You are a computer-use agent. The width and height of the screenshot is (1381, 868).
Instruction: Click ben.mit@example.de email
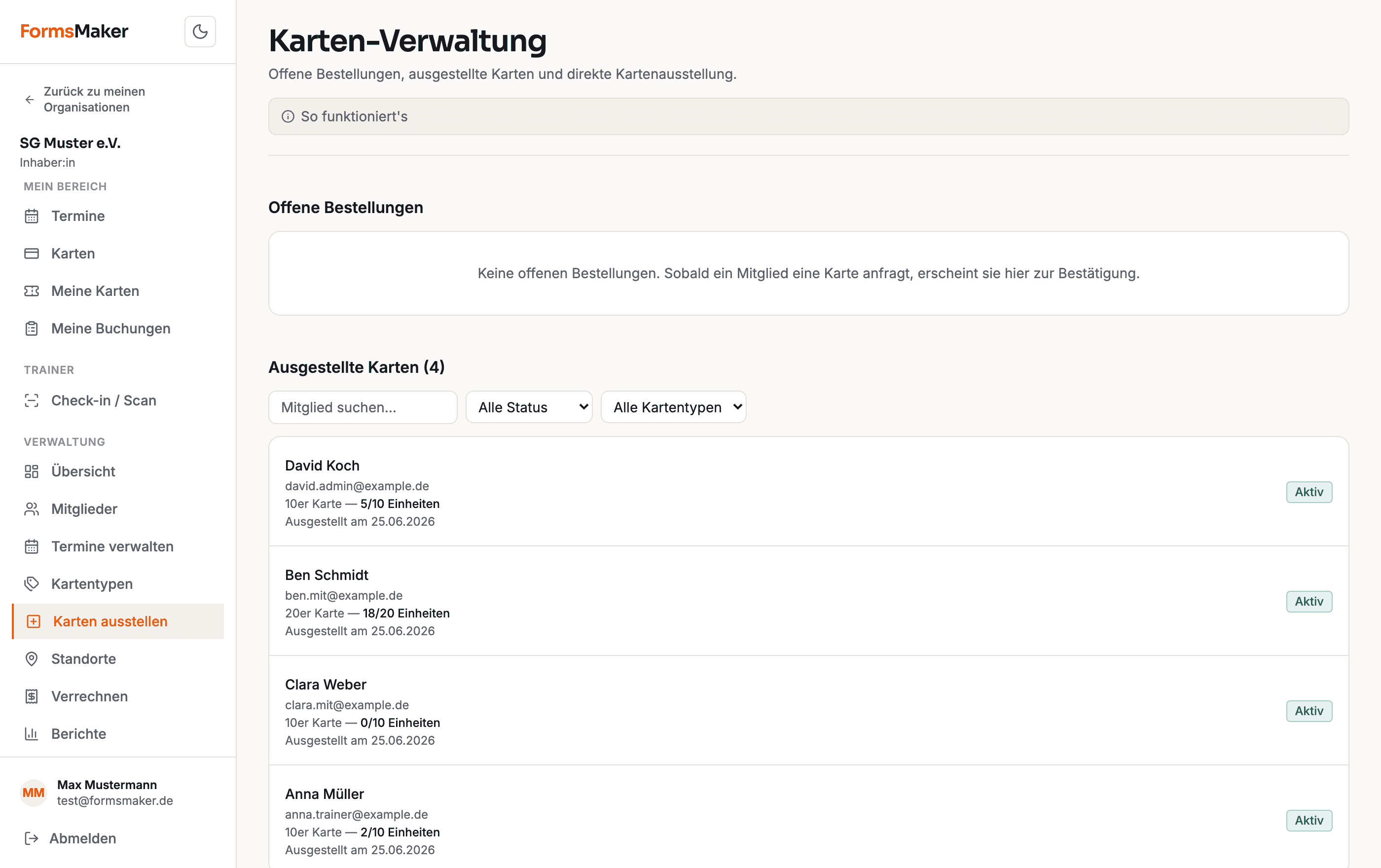344,595
